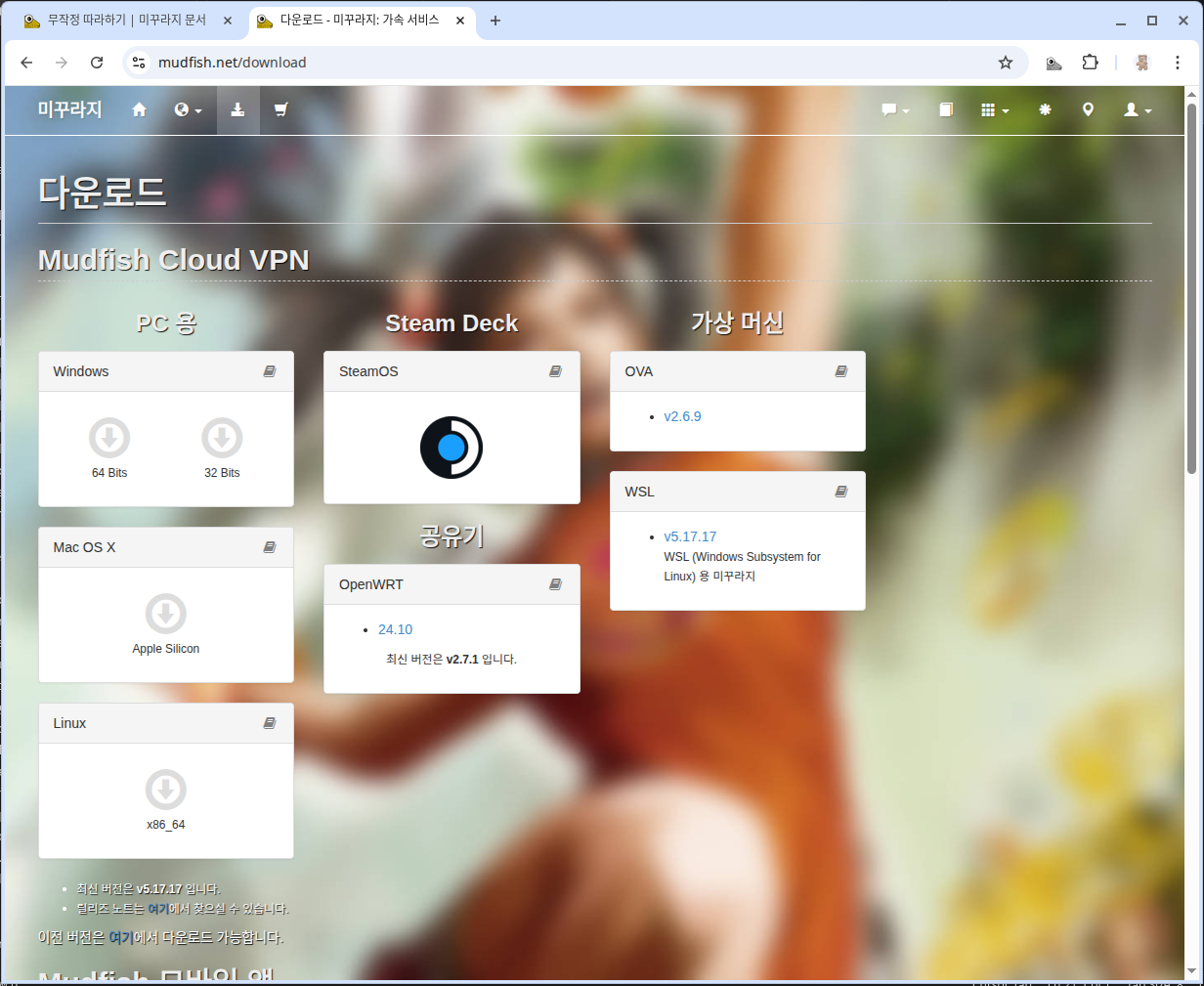Viewport: 1204px width, 986px height.
Task: Click the 'Mudfish Cloud VPN' heading
Action: (x=174, y=260)
